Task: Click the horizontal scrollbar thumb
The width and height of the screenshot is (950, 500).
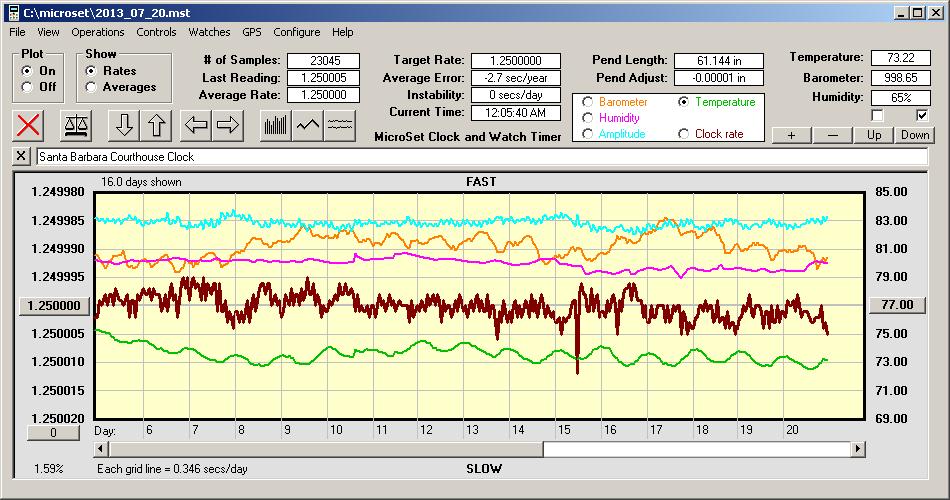Action: [326, 449]
